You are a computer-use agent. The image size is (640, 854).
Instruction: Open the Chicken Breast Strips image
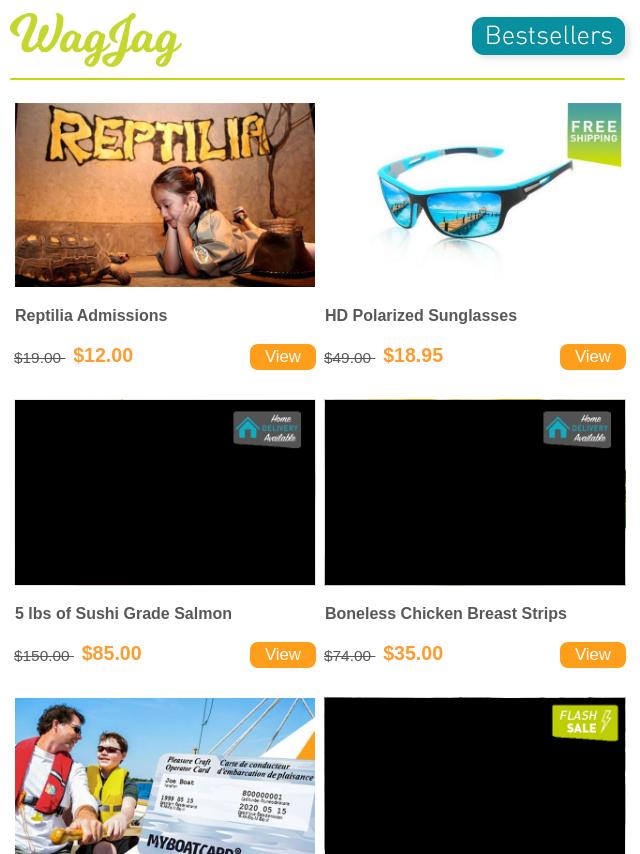pos(474,492)
